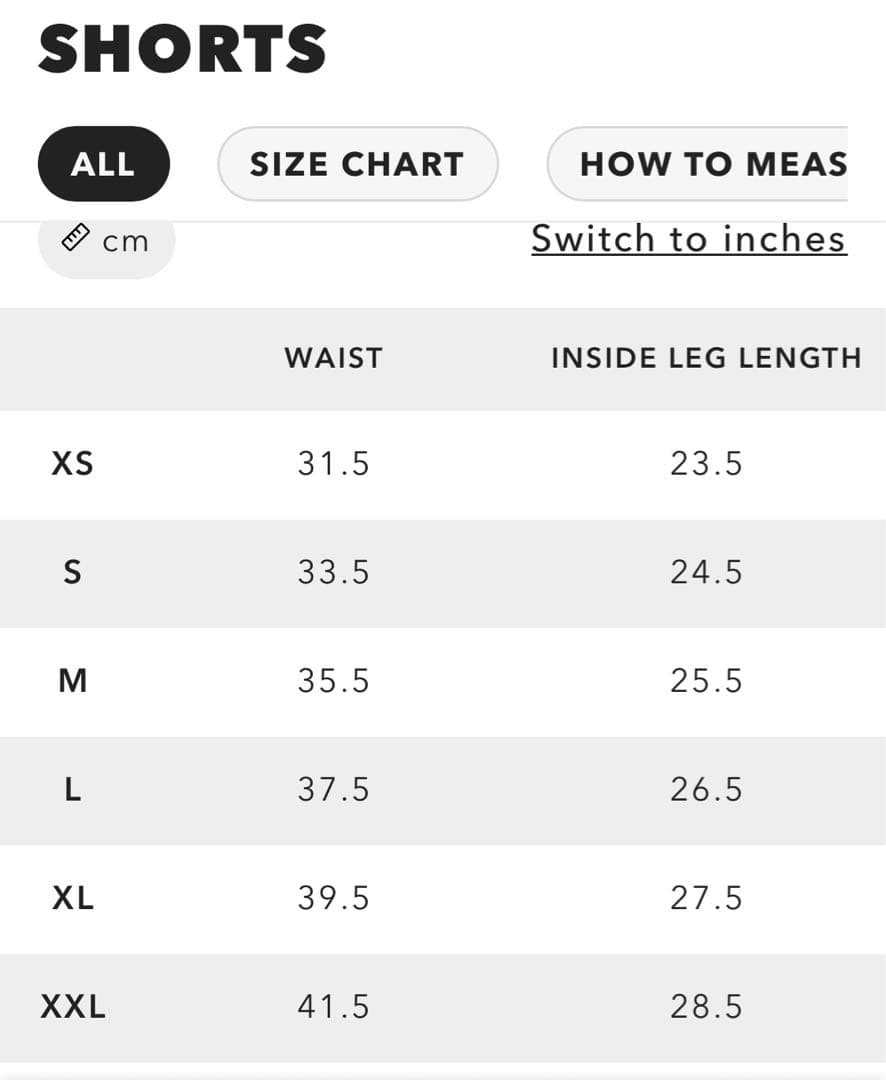Select the M size row label

(x=72, y=681)
